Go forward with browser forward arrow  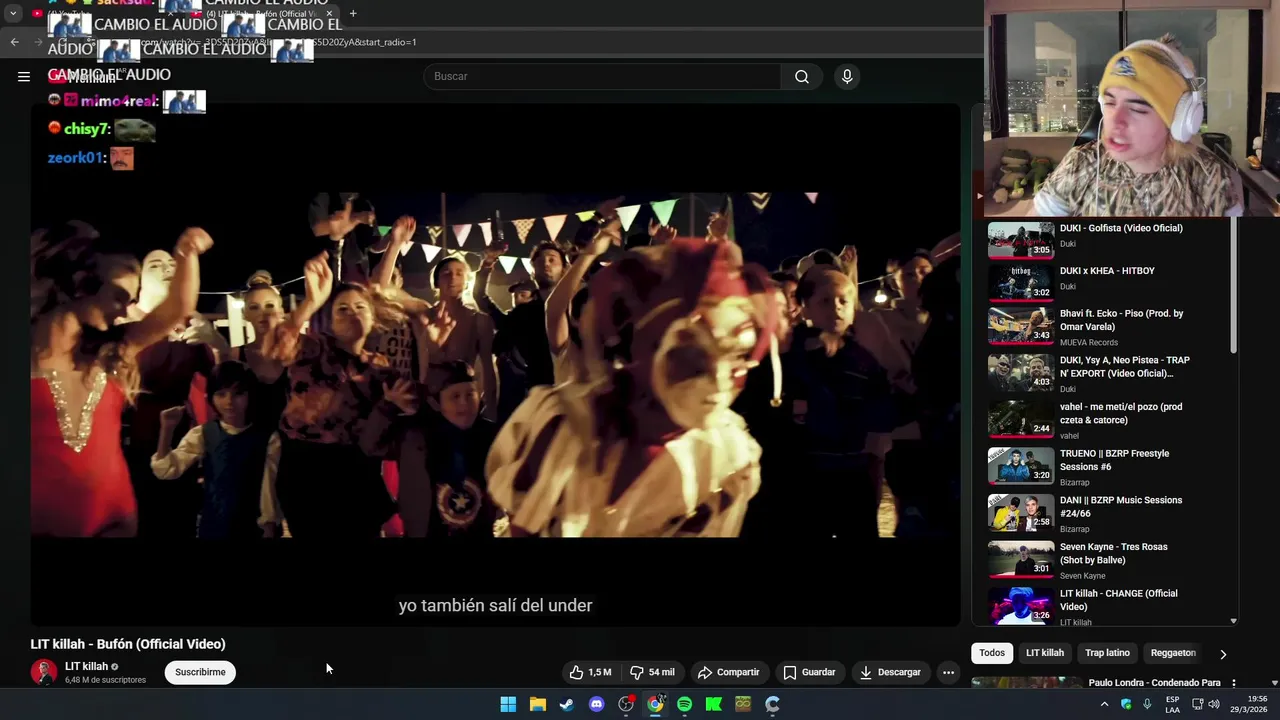click(40, 42)
